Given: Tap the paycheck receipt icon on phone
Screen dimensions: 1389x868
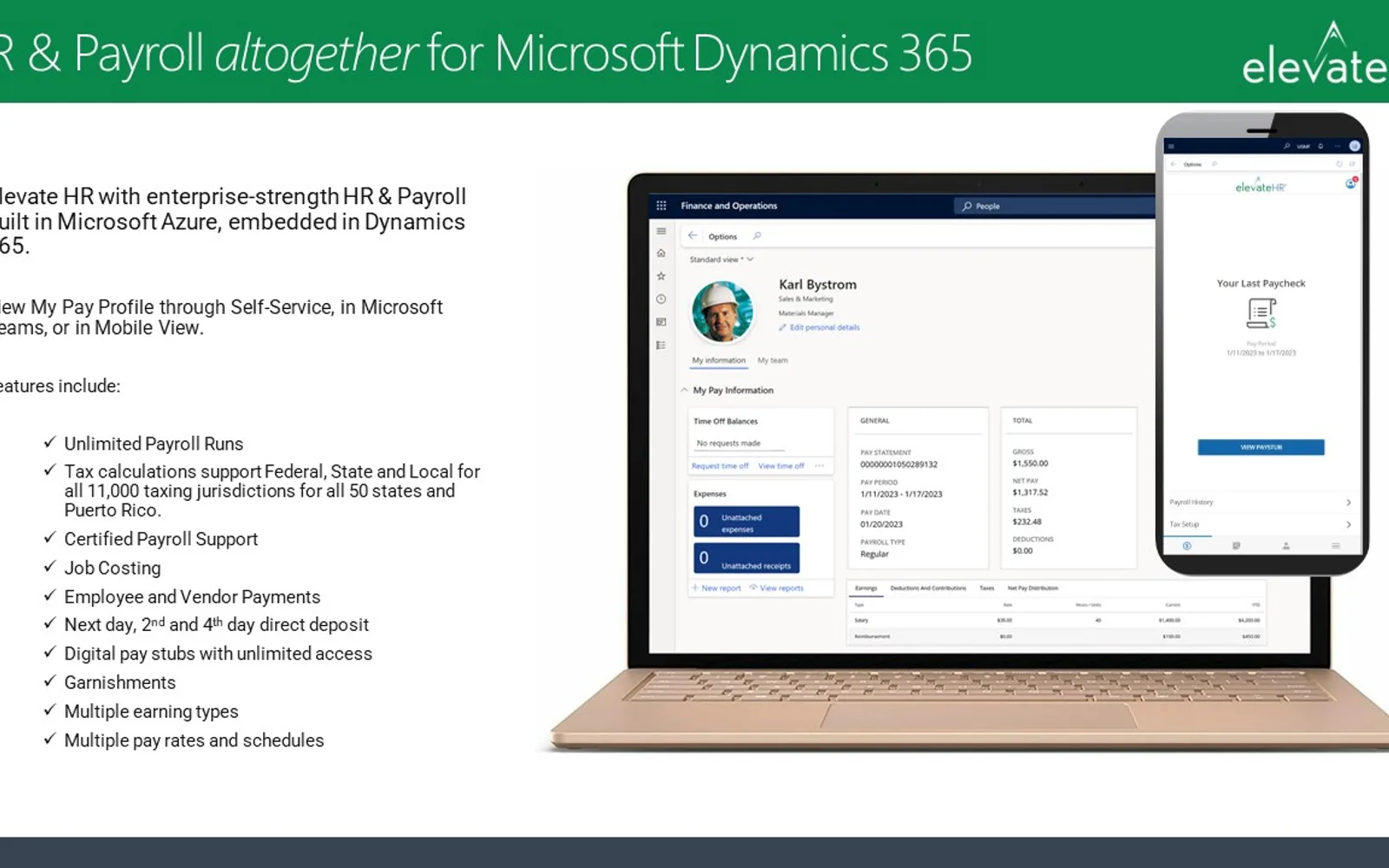Looking at the screenshot, I should coord(1261,313).
